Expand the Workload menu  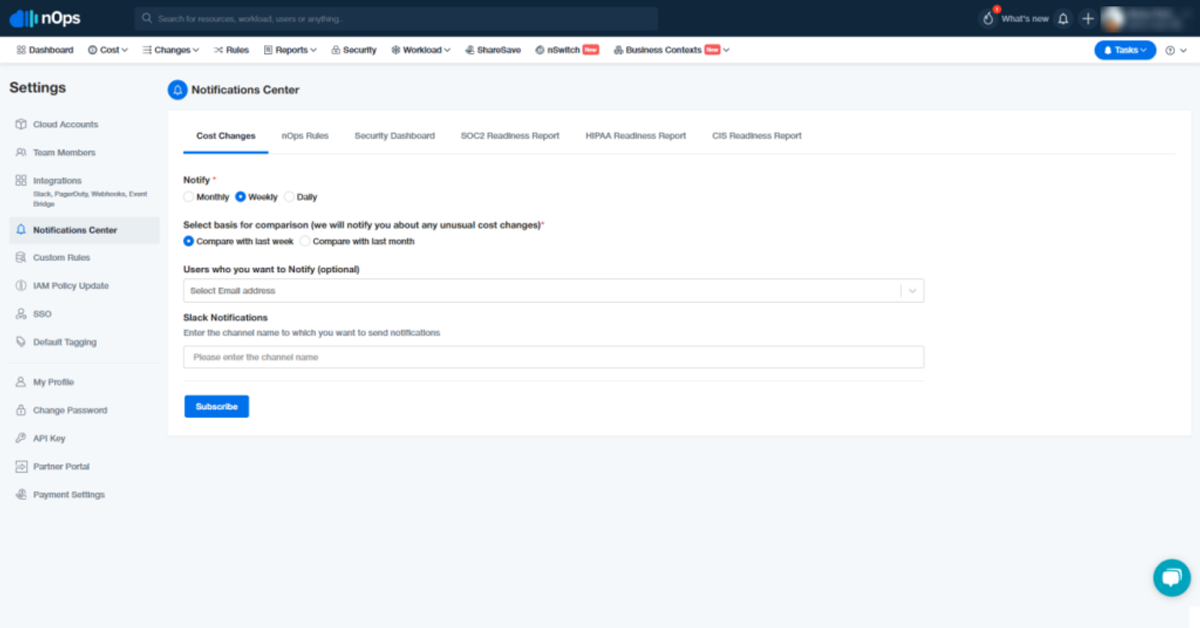click(x=420, y=50)
